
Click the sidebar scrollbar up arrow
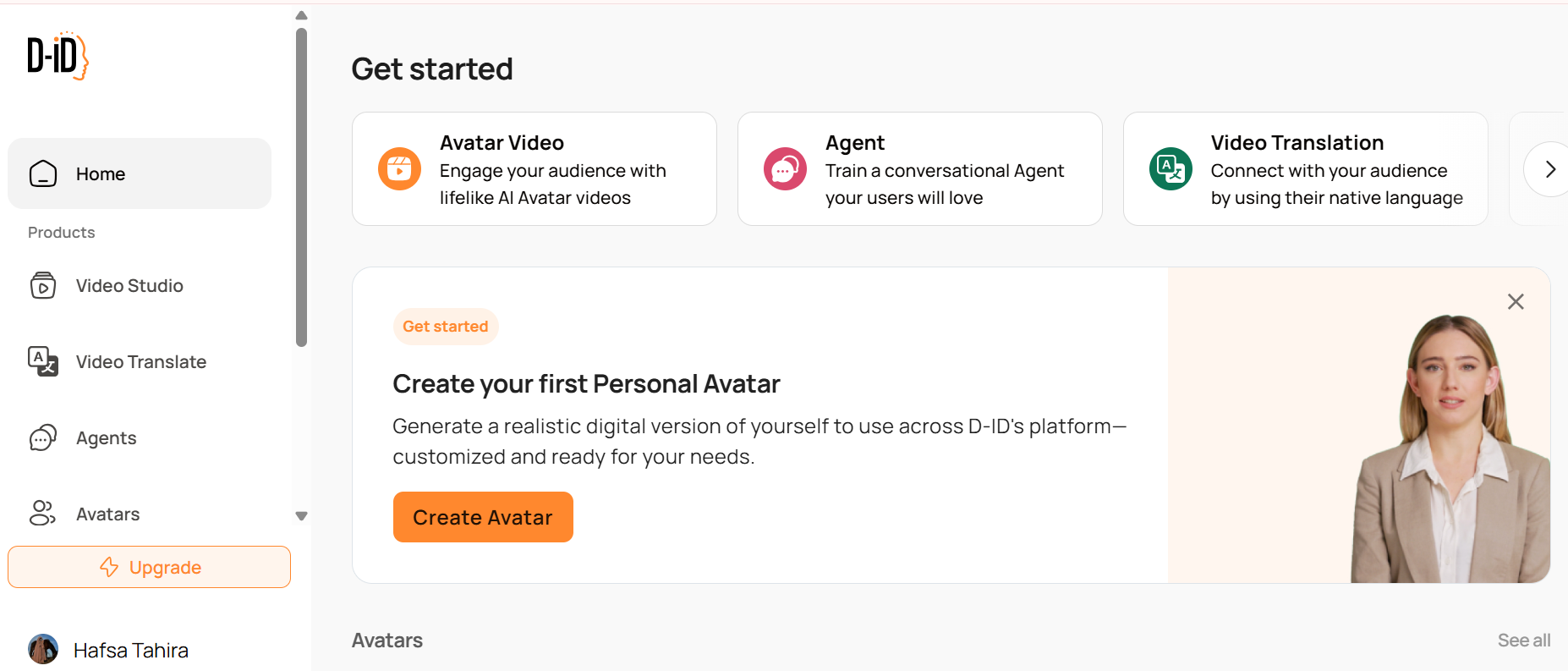tap(301, 15)
